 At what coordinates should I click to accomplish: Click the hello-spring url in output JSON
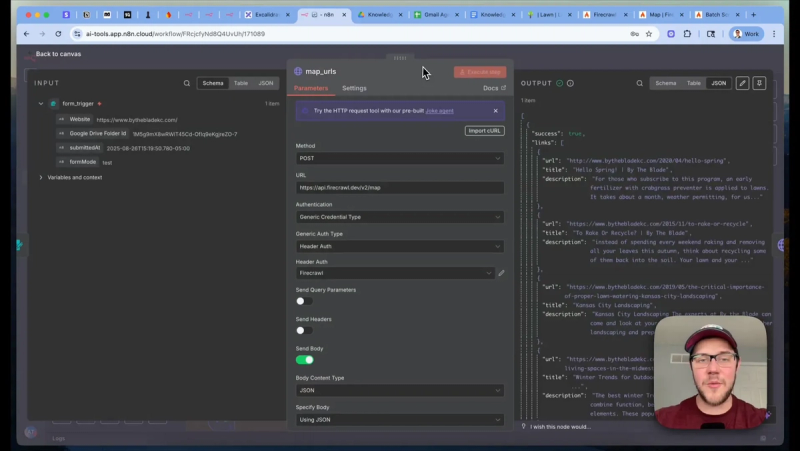648,161
